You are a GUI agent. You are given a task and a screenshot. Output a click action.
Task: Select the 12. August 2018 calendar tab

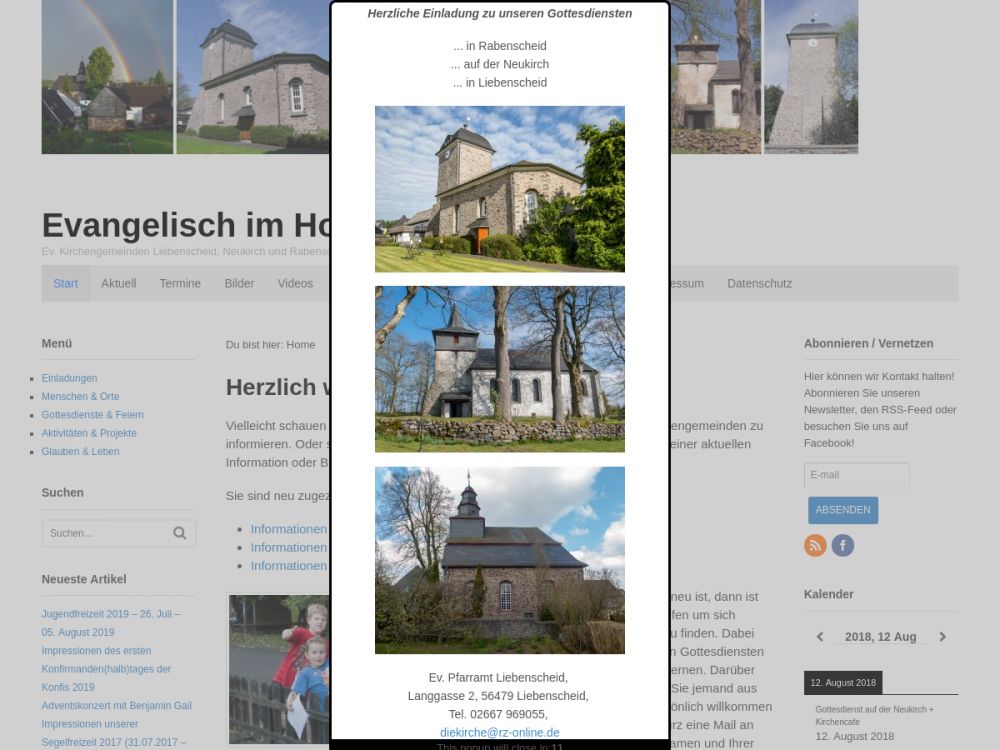pyautogui.click(x=842, y=683)
